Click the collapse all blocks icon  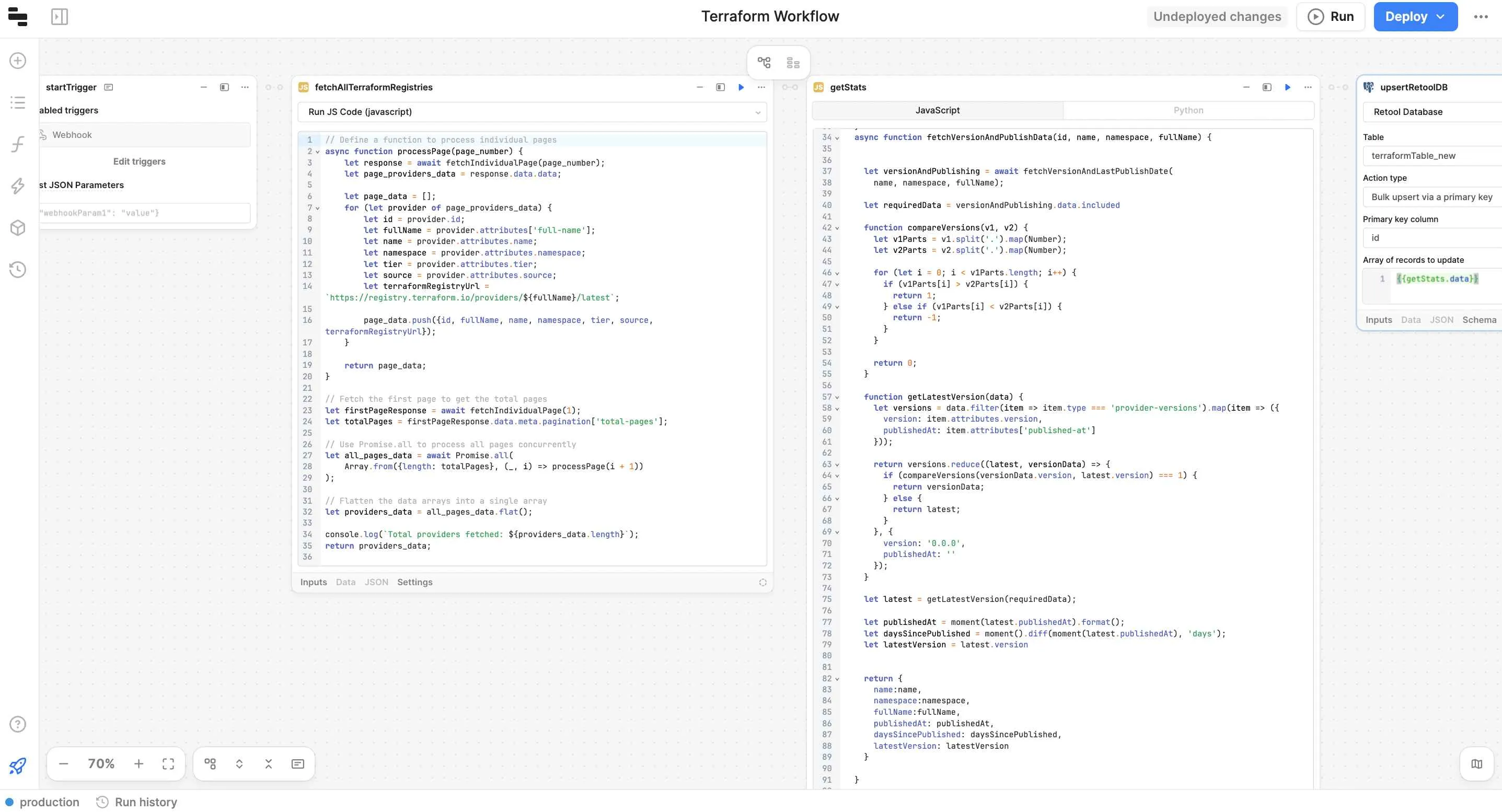coord(268,763)
